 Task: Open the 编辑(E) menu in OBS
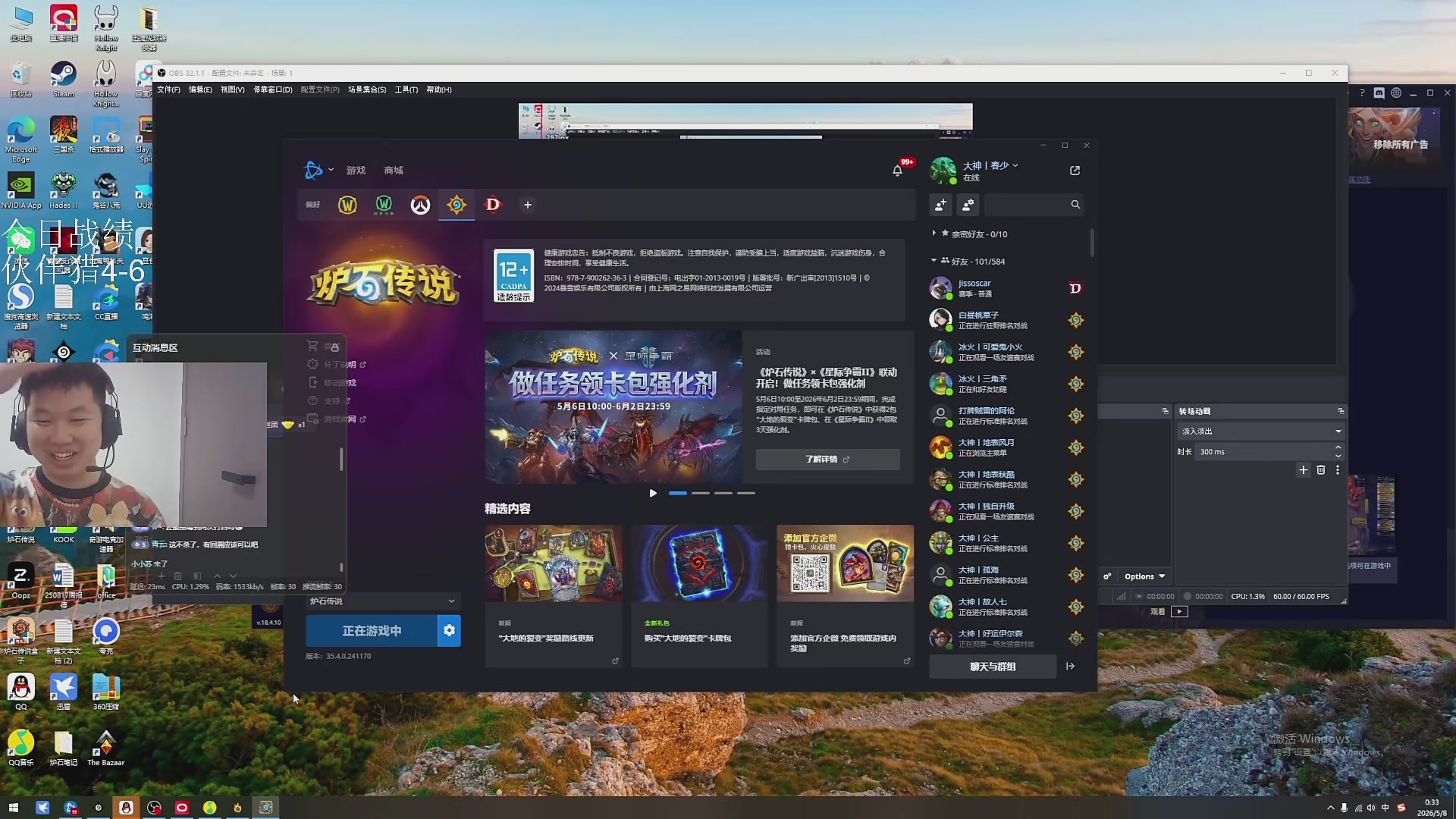point(200,89)
